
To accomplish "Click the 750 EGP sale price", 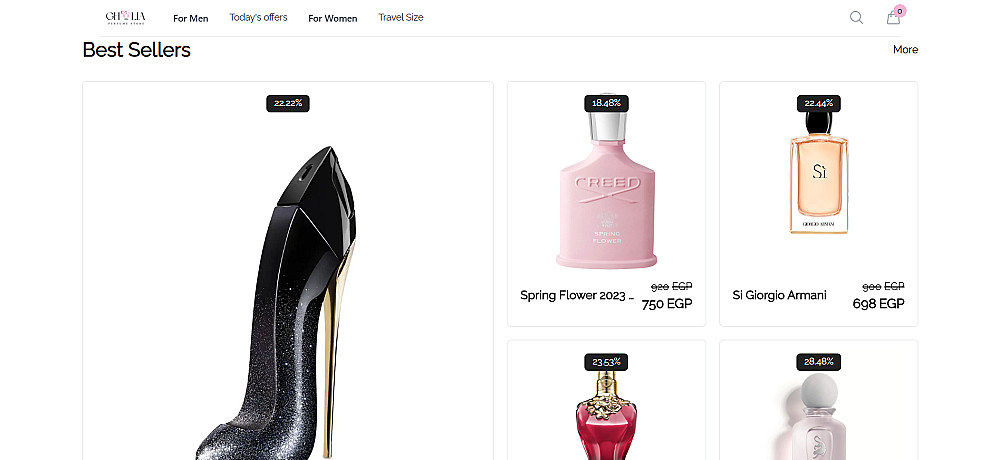I will click(667, 304).
